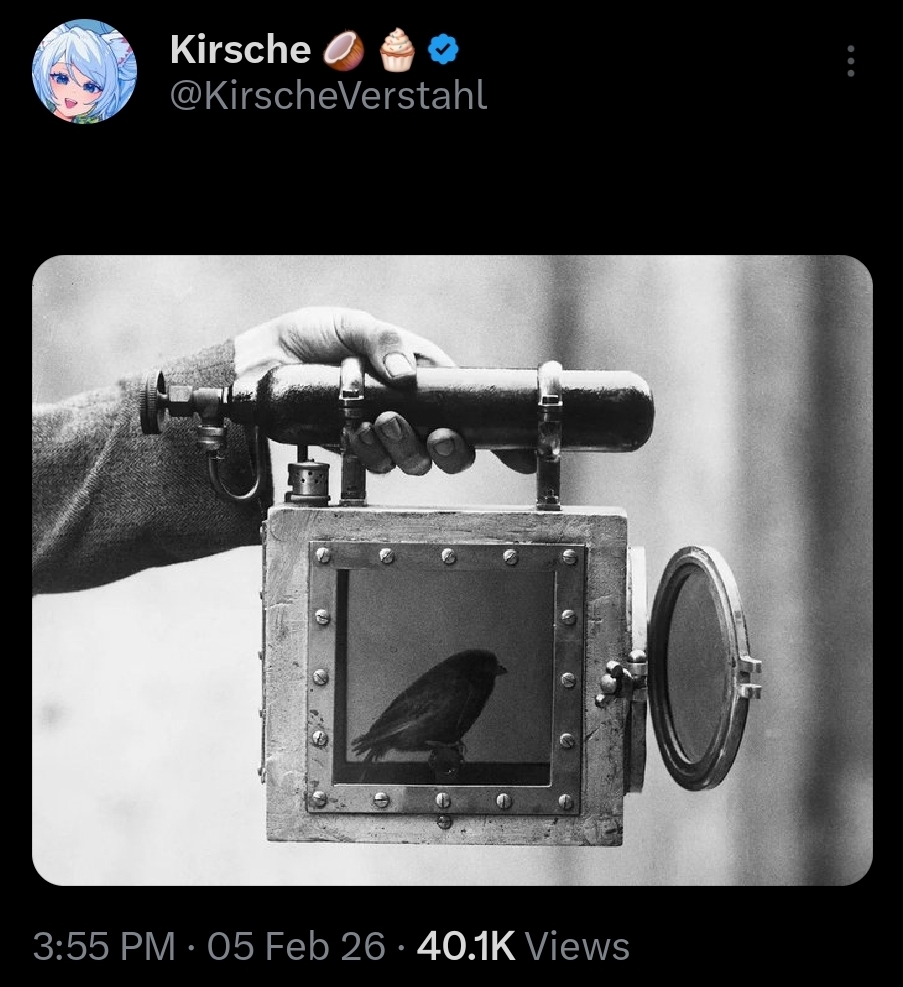Screen dimensions: 903x987
Task: Click the 05 Feb 26 date
Action: coord(296,947)
